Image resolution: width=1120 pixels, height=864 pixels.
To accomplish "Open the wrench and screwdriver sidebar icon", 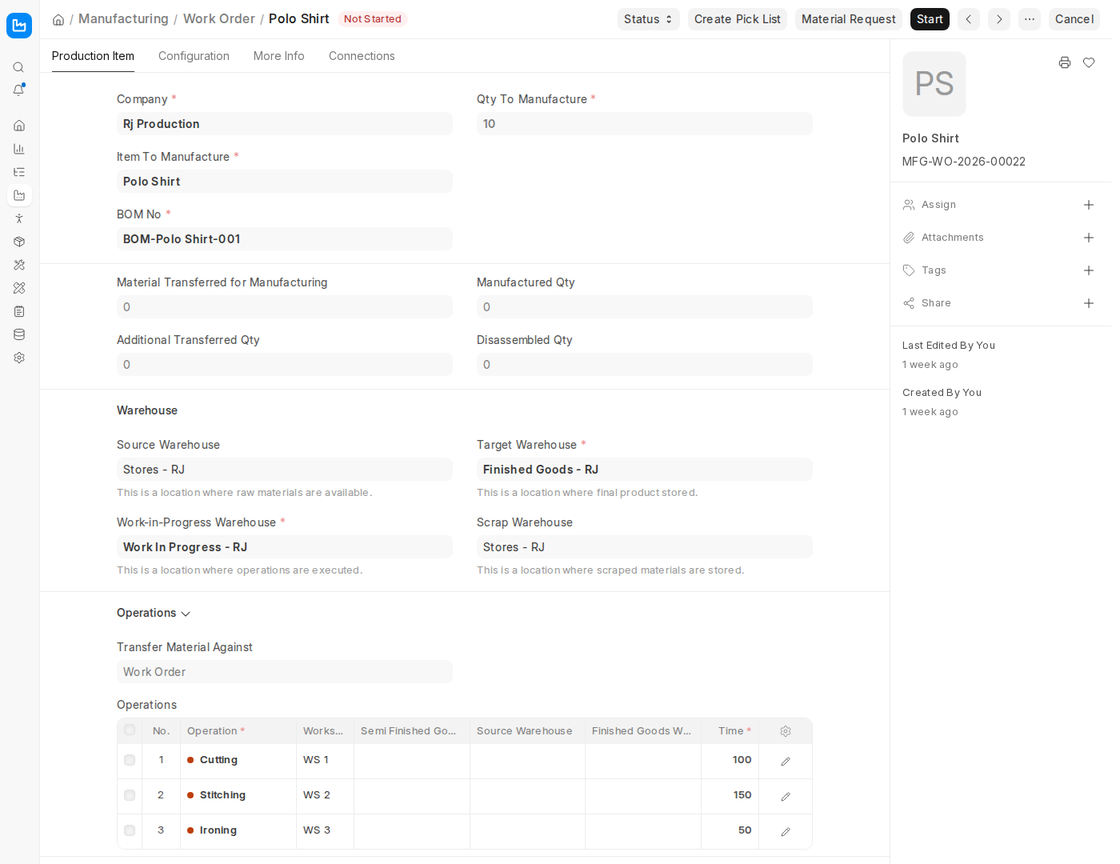I will (x=19, y=265).
